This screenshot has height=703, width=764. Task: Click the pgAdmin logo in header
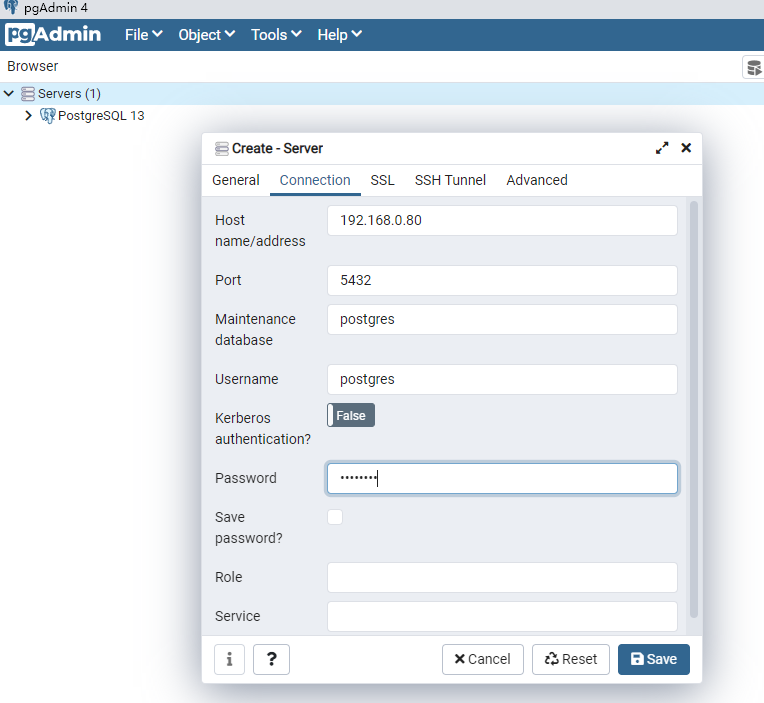pos(53,35)
